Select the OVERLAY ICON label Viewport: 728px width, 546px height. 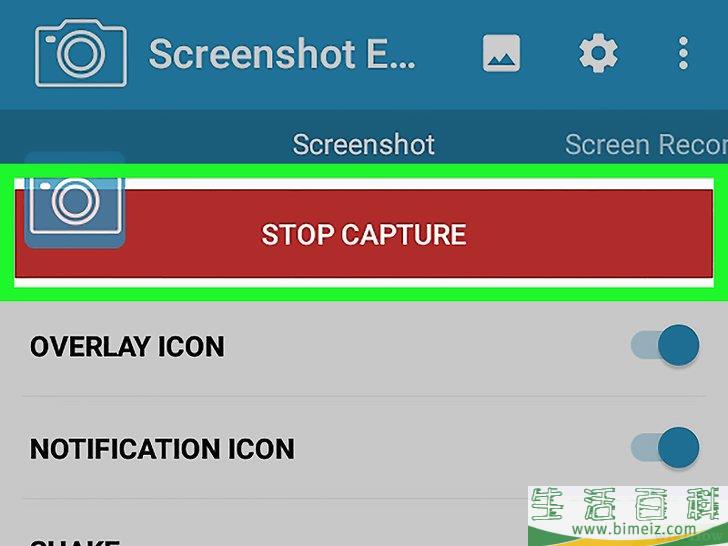127,347
